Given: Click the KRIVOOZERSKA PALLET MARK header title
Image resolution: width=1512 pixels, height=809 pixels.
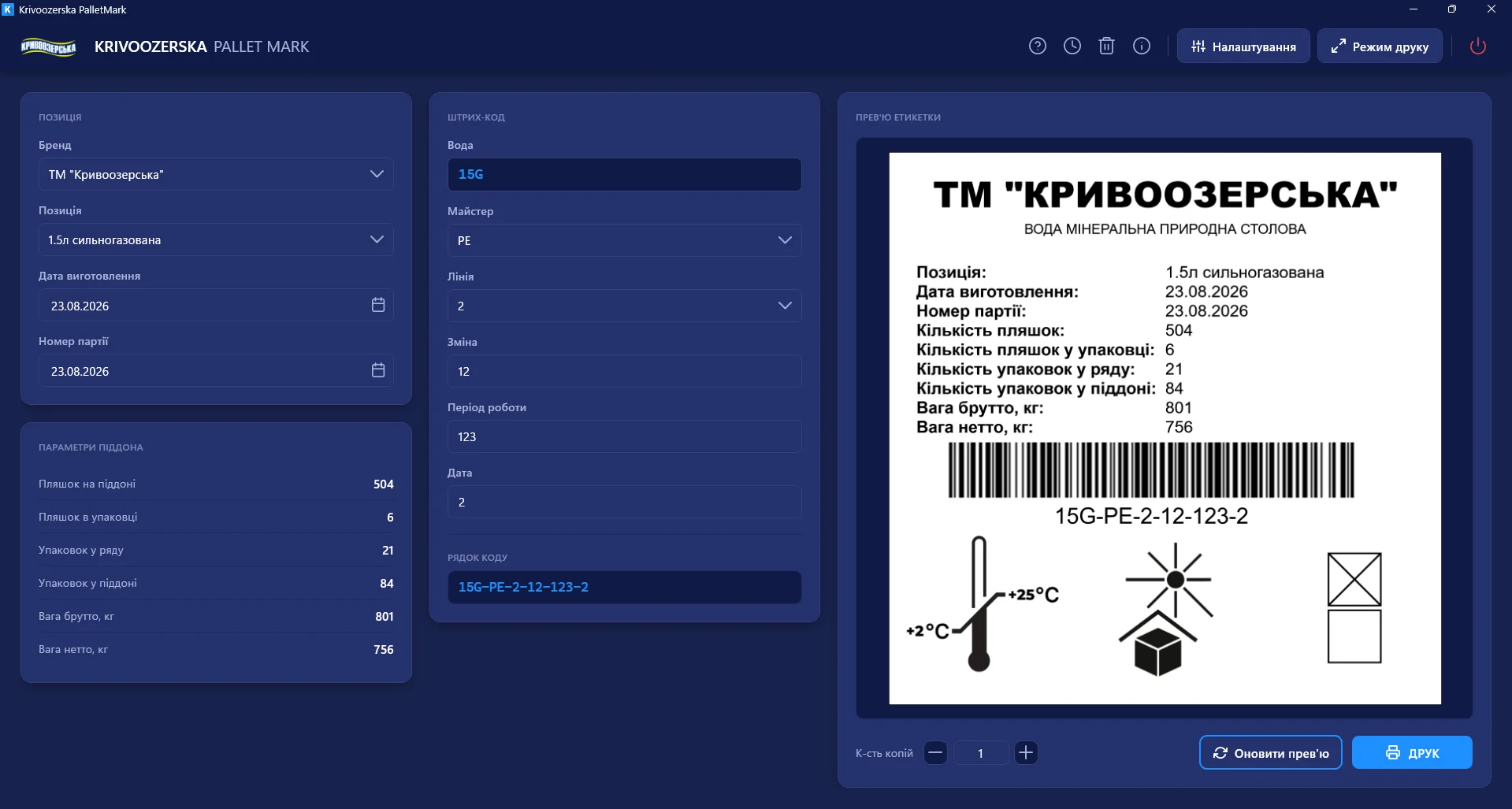Looking at the screenshot, I should point(202,46).
